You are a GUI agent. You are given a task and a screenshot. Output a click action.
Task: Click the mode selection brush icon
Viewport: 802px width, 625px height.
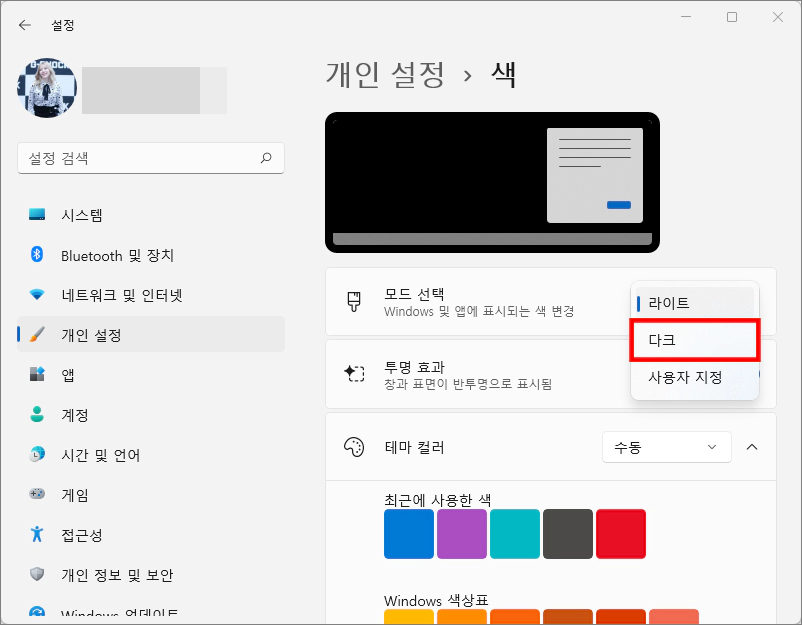point(354,302)
